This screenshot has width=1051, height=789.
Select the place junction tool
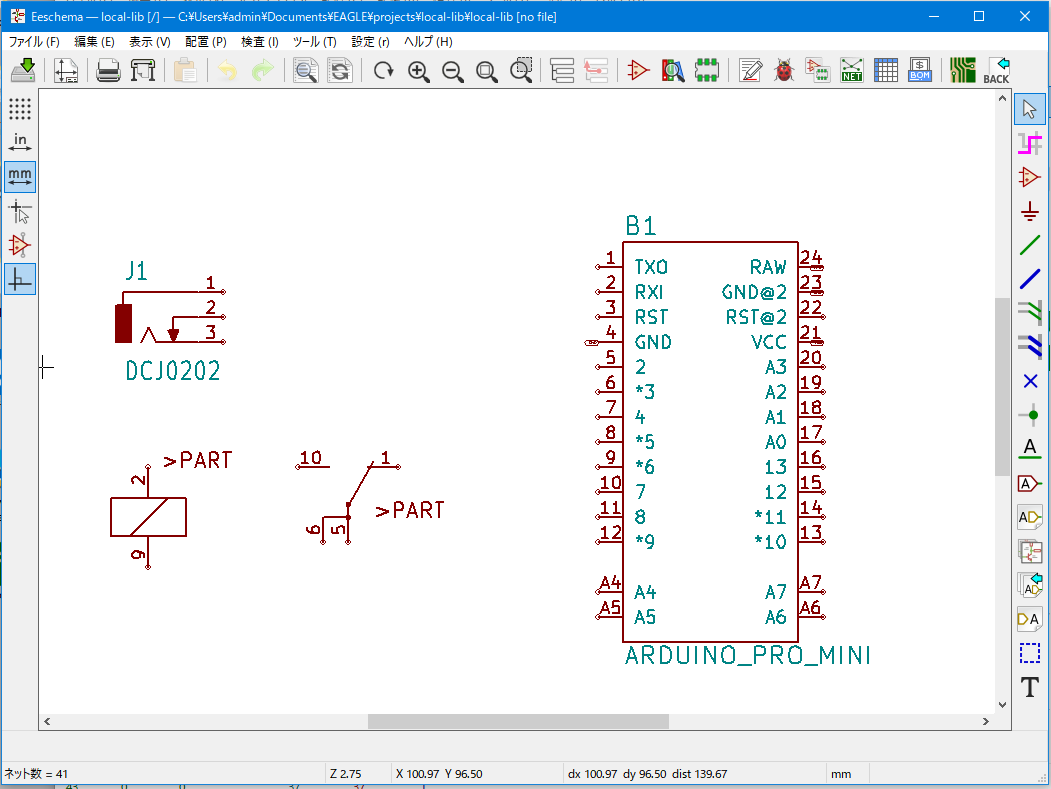(1030, 416)
